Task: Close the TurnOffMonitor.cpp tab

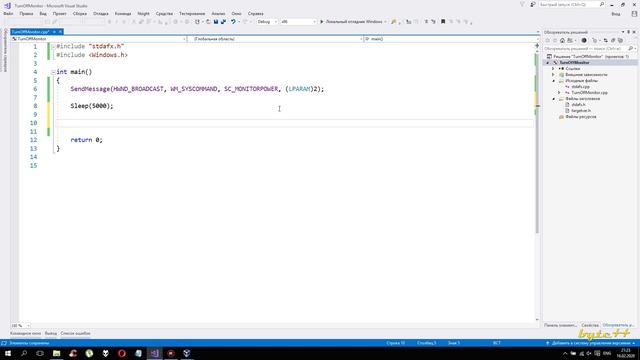Action: pyautogui.click(x=60, y=32)
